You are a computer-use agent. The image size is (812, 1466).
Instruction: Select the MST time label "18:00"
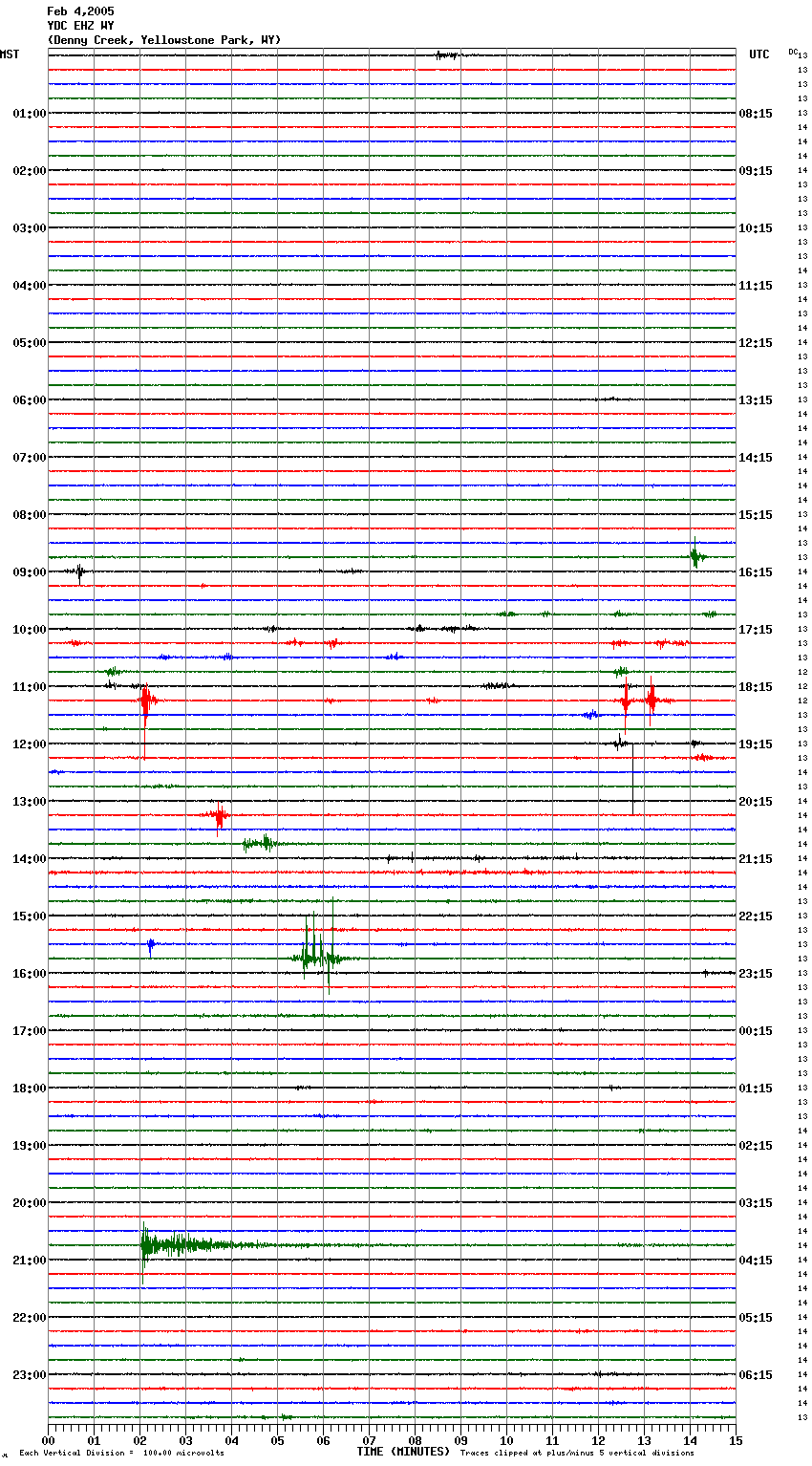(x=30, y=1089)
